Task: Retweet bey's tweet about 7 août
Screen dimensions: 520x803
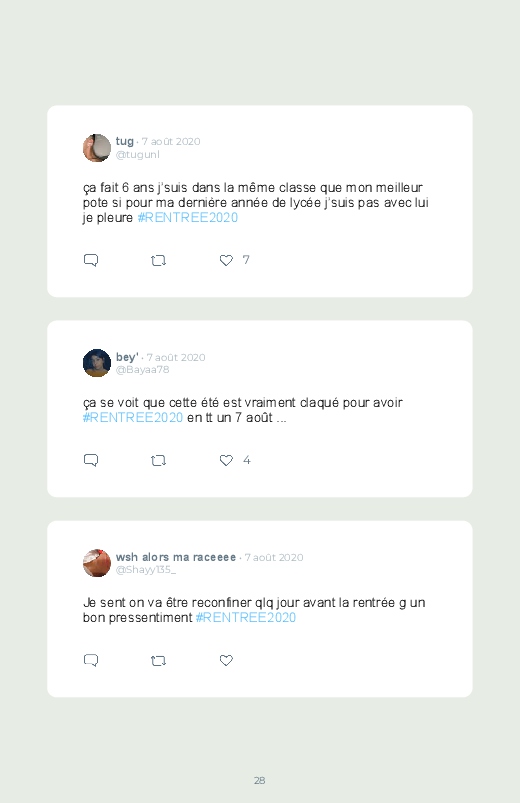Action: 158,460
